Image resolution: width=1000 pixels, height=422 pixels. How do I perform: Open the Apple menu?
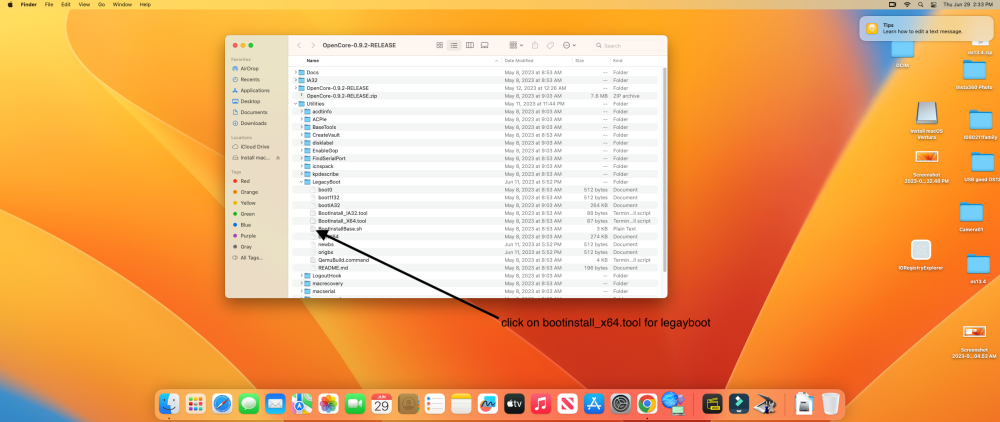[x=10, y=4]
